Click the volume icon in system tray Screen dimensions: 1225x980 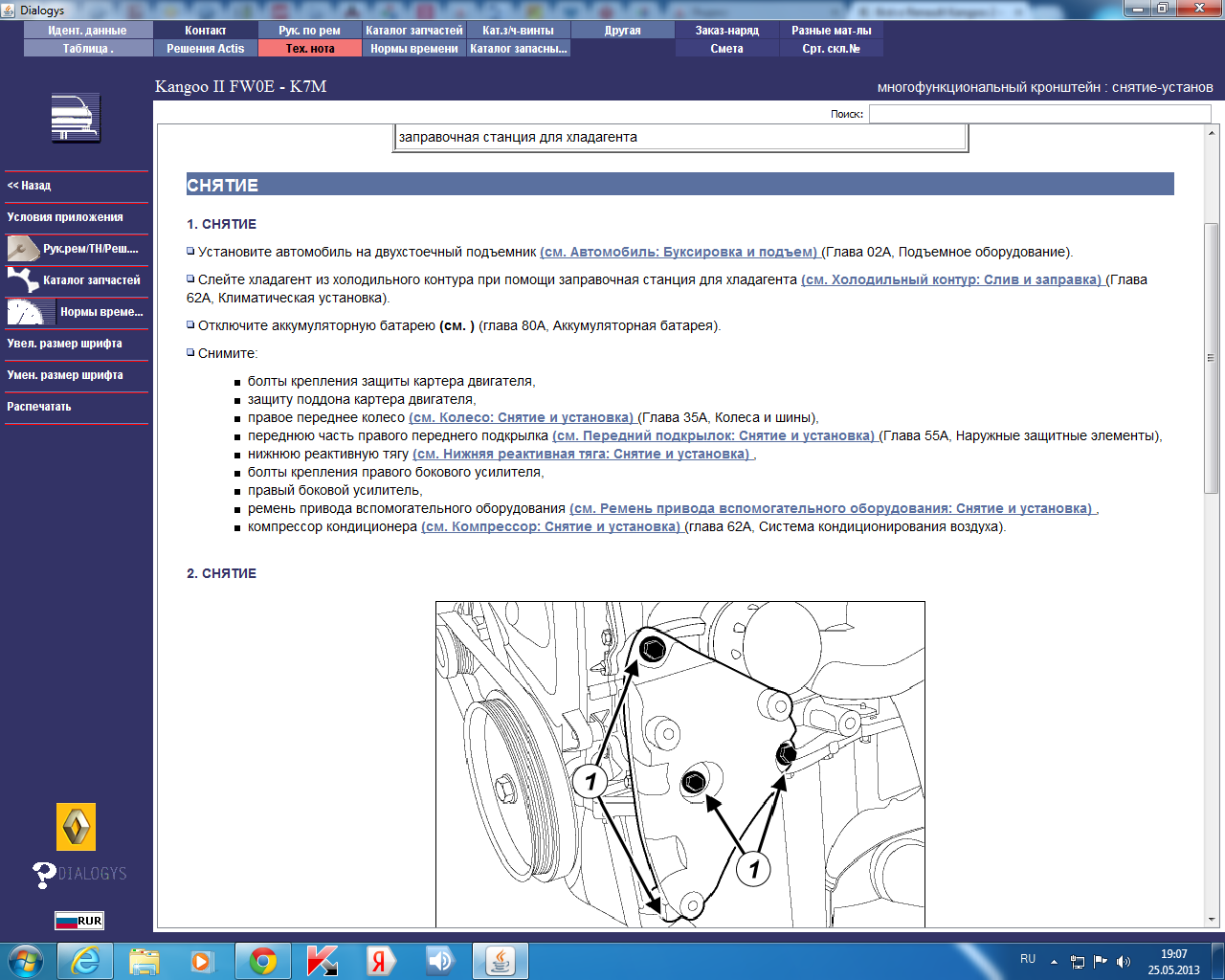tap(1124, 961)
